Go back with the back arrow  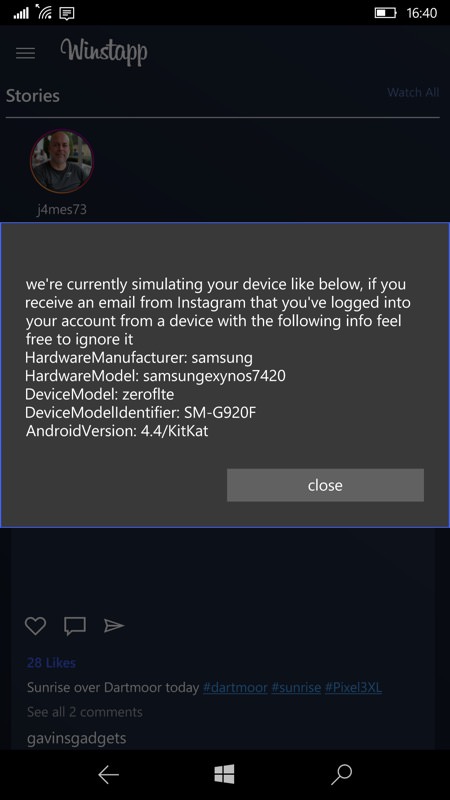coord(108,774)
